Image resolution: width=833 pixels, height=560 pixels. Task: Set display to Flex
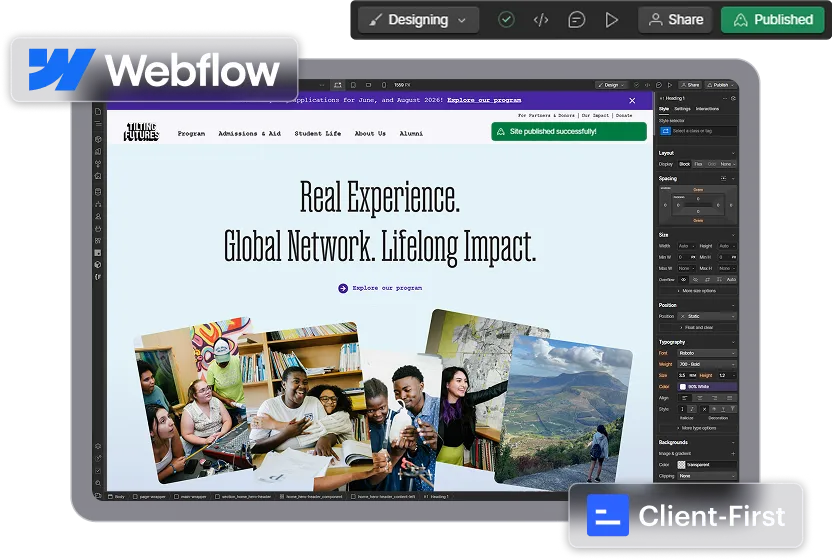point(699,164)
